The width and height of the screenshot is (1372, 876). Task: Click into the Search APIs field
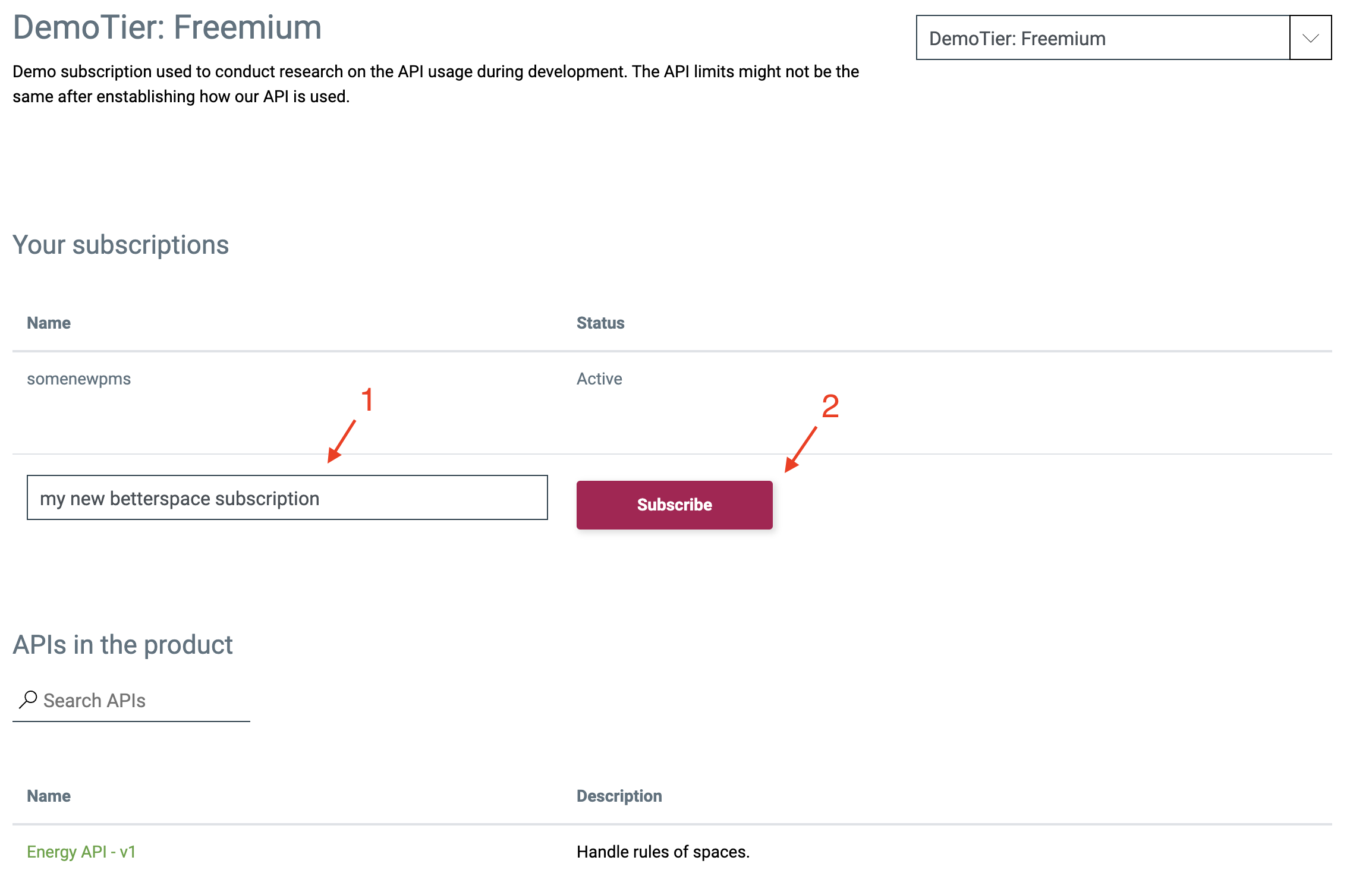click(x=143, y=701)
